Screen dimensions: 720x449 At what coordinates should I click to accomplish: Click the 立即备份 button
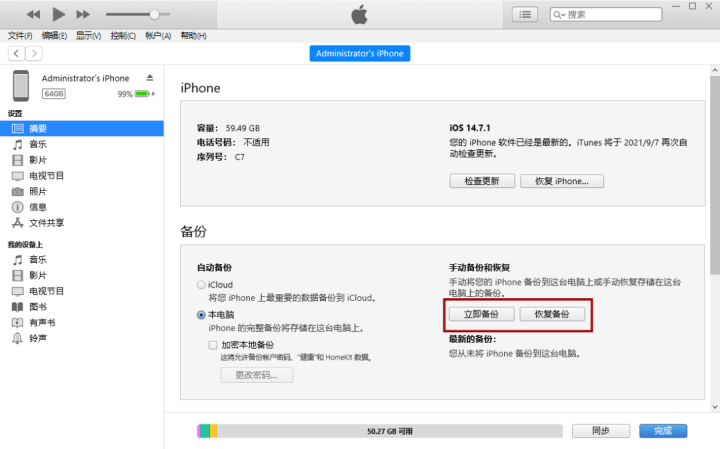coord(481,314)
